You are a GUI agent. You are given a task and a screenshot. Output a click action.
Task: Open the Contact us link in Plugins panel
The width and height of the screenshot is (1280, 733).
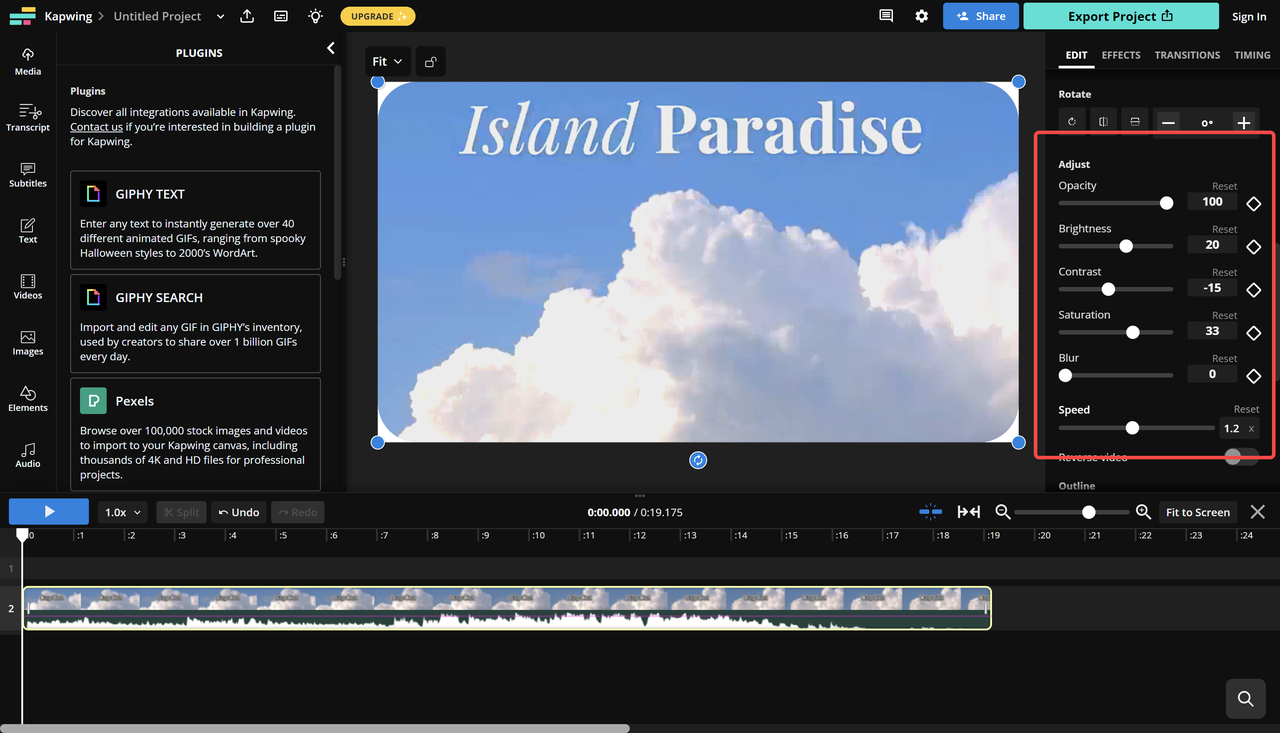(96, 126)
